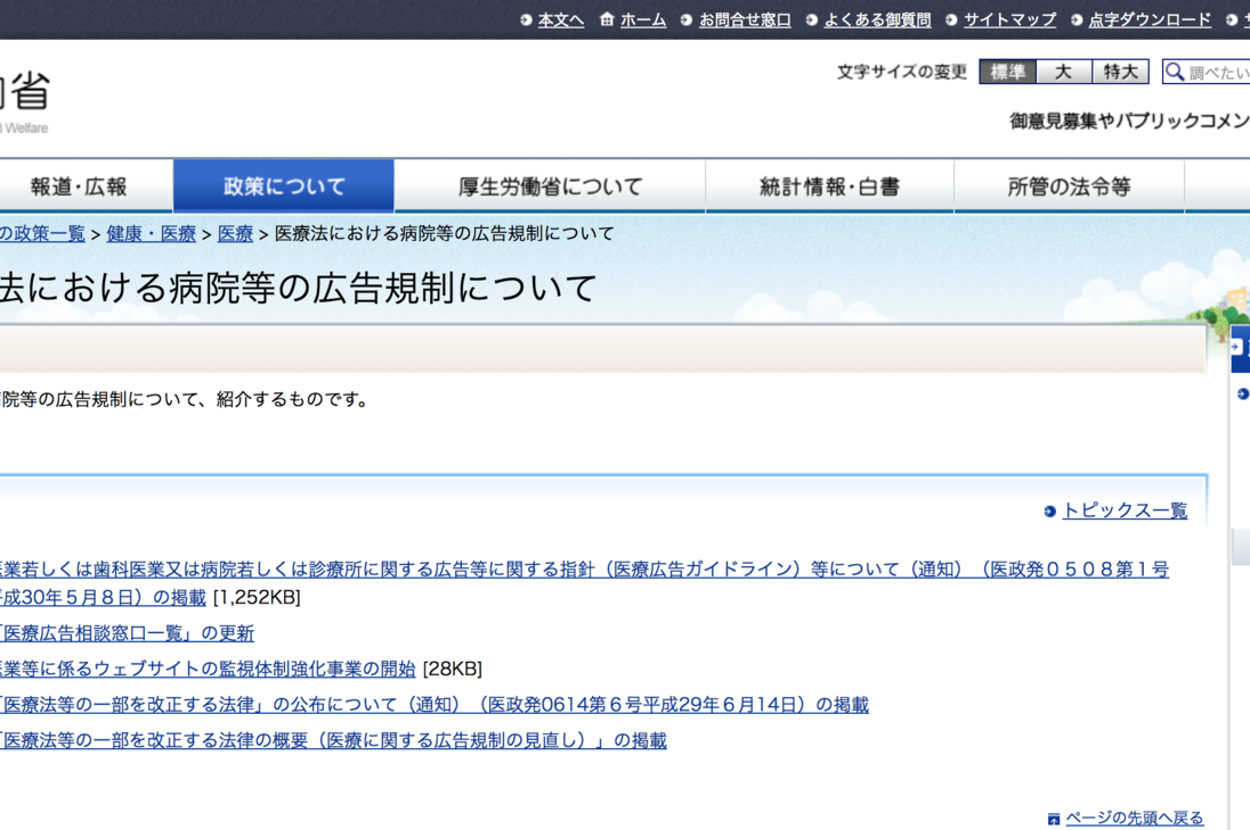Screen dimensions: 1250x830
Task: Open the 医療広告相談窓口一覧の更新 link
Action: [x=126, y=633]
